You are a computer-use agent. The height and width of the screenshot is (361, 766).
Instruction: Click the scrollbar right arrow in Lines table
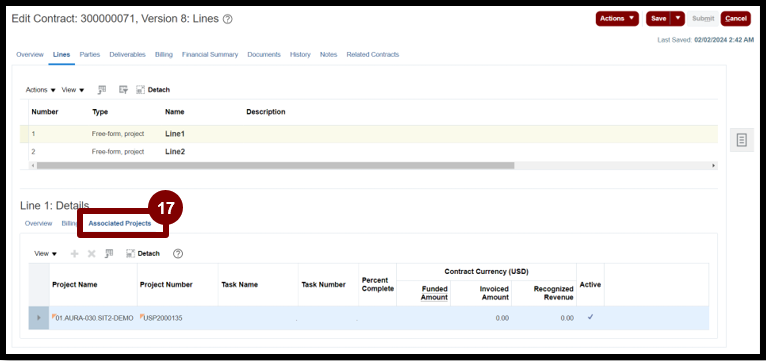tap(714, 166)
